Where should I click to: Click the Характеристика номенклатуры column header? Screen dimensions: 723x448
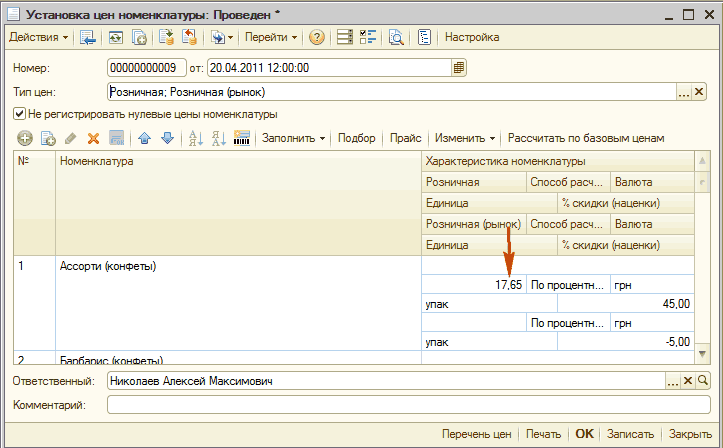tap(557, 161)
